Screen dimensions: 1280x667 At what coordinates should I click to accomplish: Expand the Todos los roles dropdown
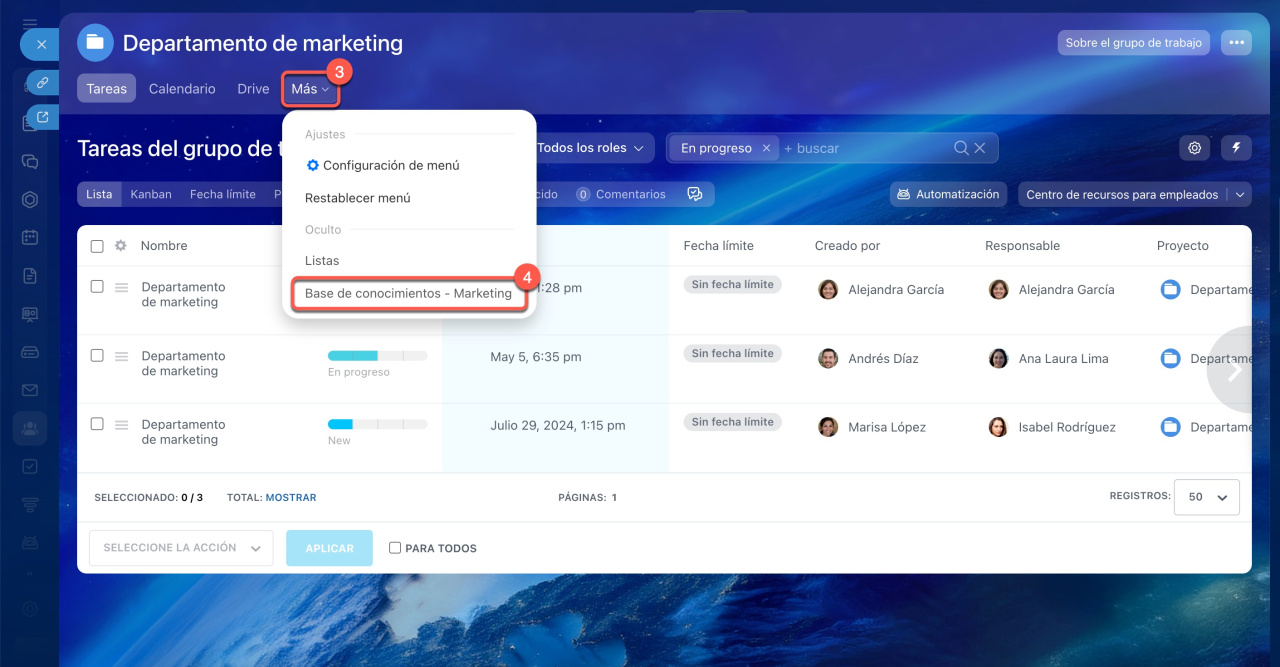tap(590, 148)
